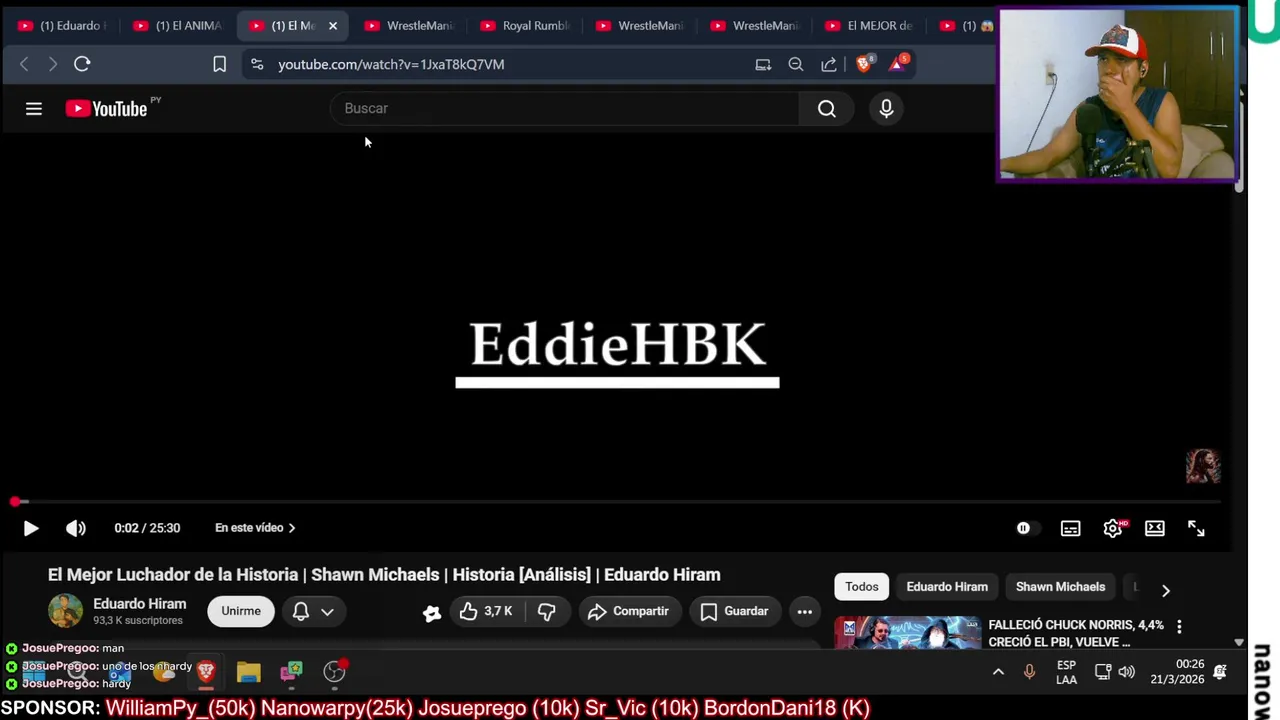Open Brave Rewards triangle icon
The width and height of the screenshot is (1280, 720).
click(x=899, y=64)
